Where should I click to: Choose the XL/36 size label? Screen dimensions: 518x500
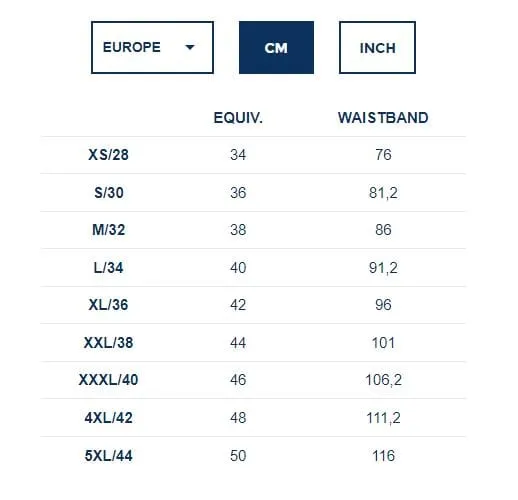(x=109, y=305)
